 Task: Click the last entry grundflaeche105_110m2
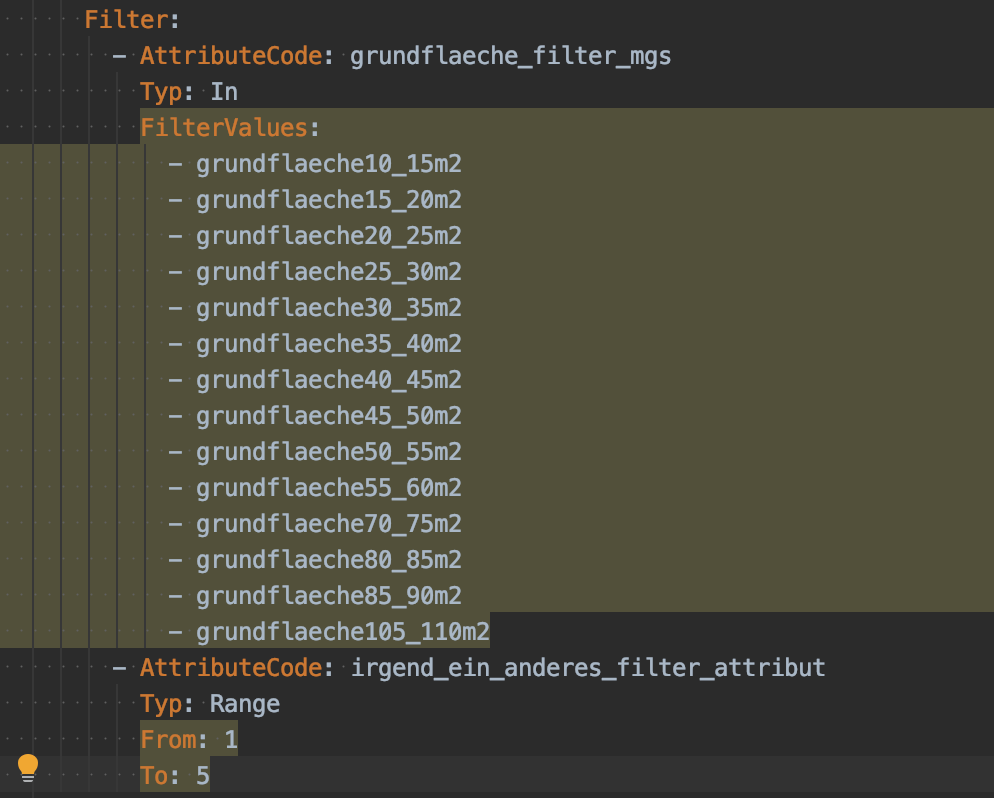[x=342, y=631]
